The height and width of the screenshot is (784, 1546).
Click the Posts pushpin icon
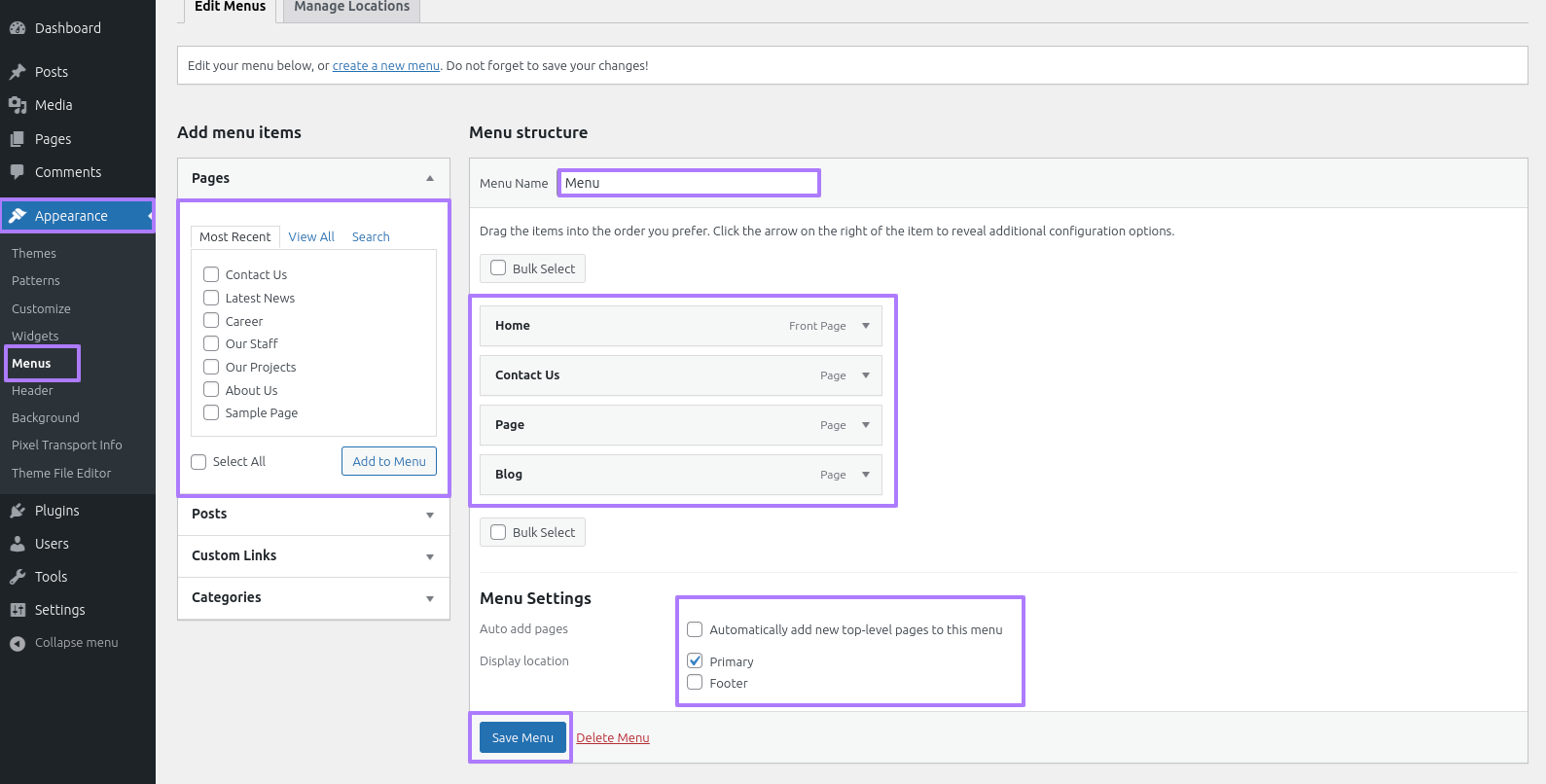pos(18,72)
